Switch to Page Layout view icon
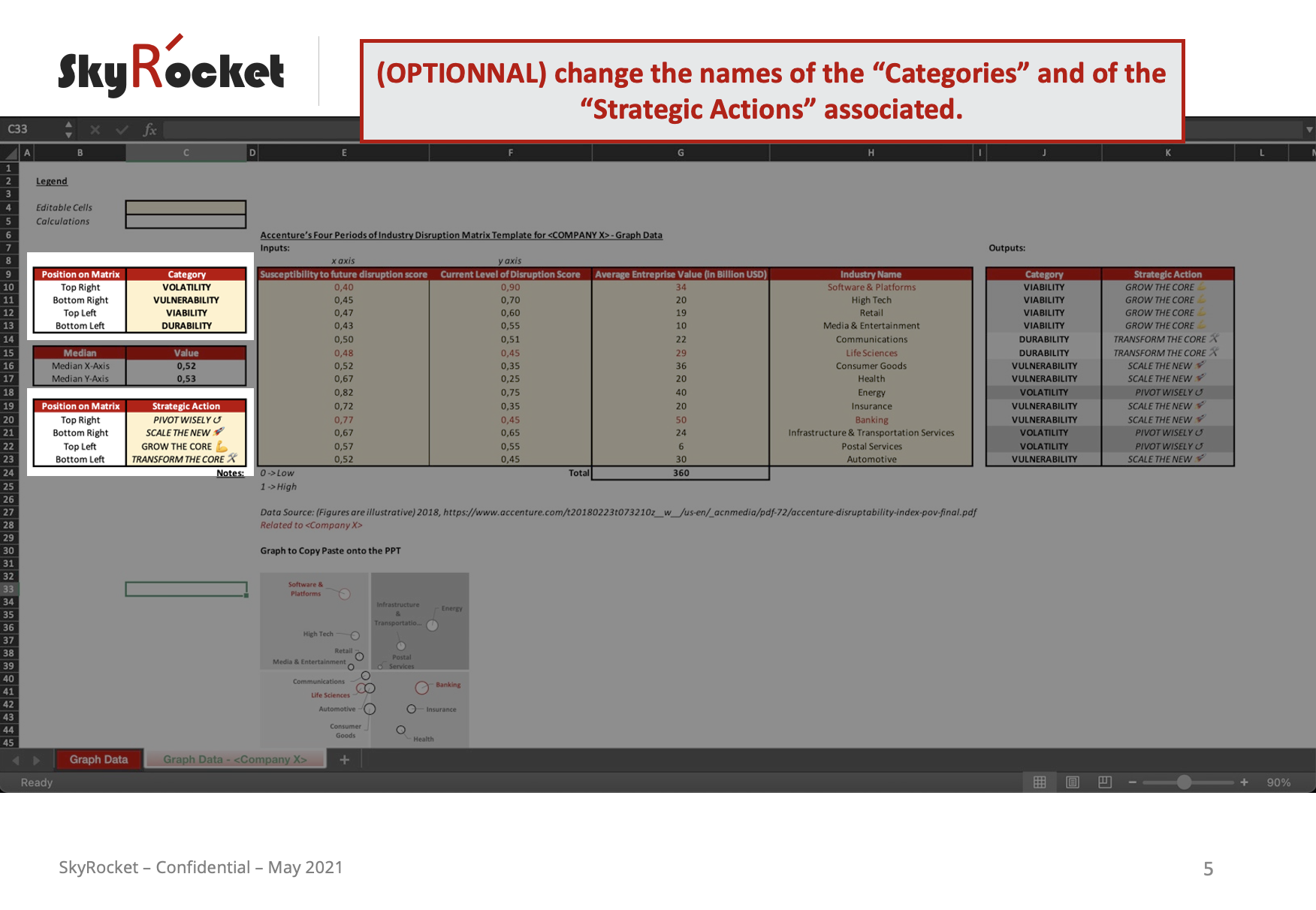The height and width of the screenshot is (910, 1316). 1073,782
